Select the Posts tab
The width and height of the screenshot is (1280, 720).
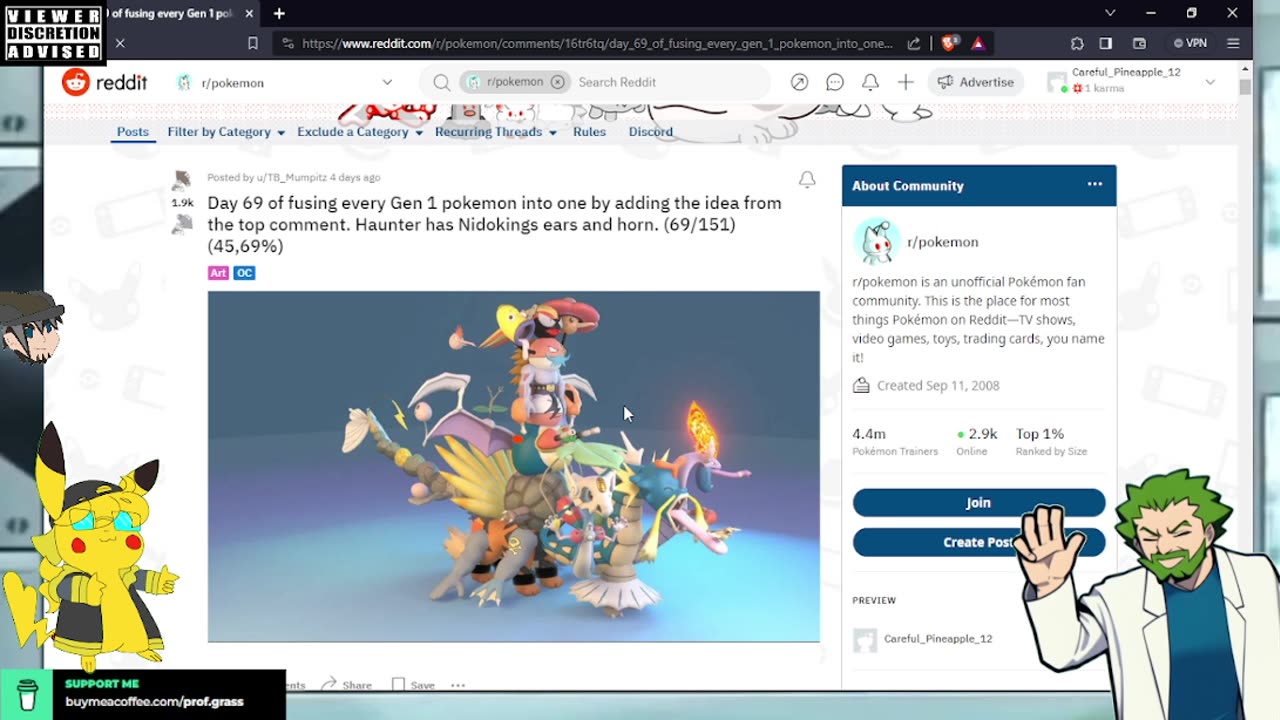[x=132, y=132]
